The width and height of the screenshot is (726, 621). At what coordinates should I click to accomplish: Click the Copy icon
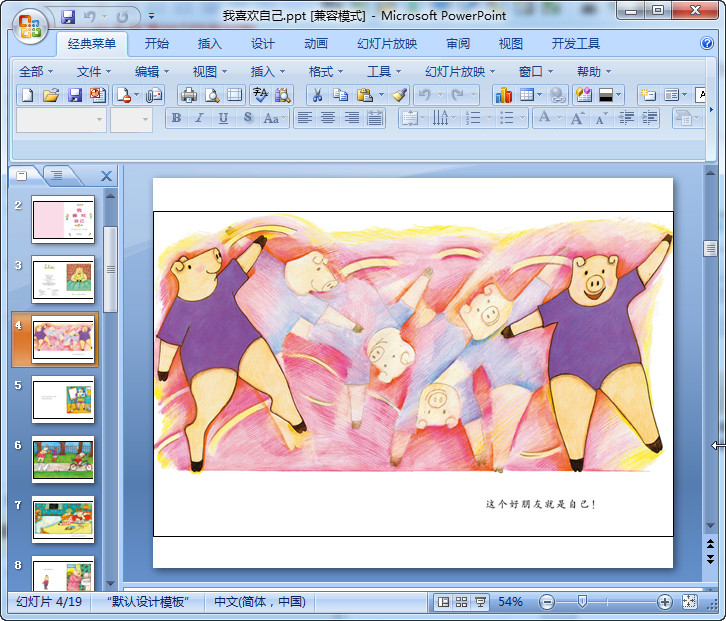(341, 95)
